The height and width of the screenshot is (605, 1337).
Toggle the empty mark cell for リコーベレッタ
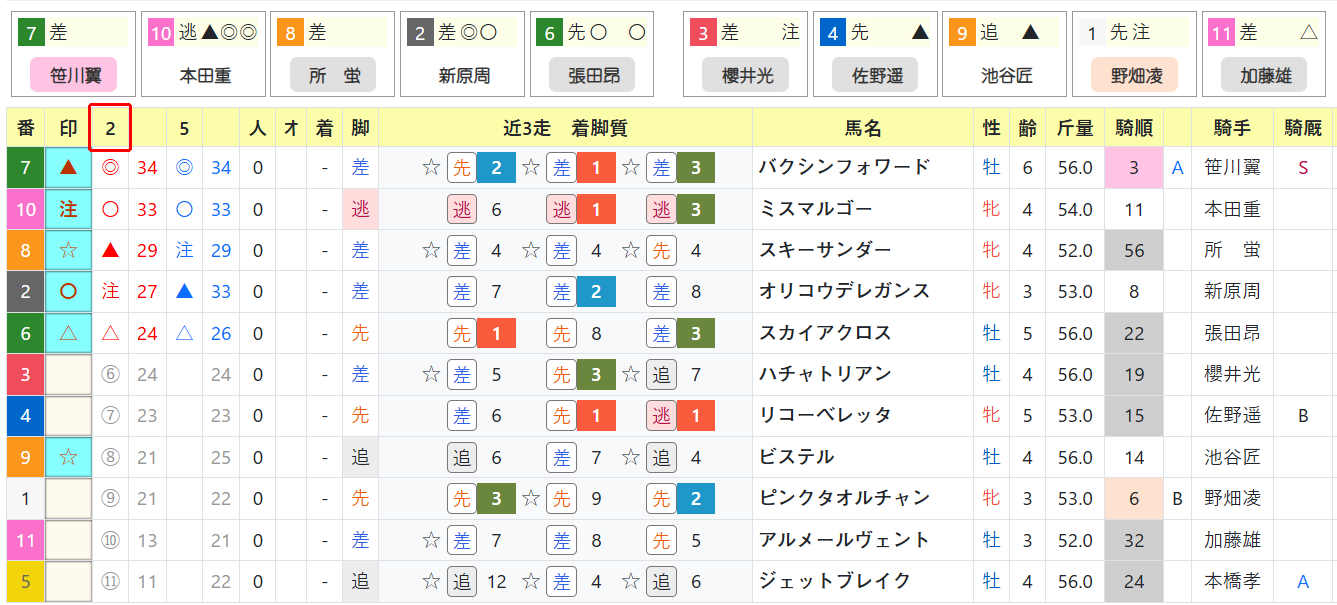pos(68,416)
